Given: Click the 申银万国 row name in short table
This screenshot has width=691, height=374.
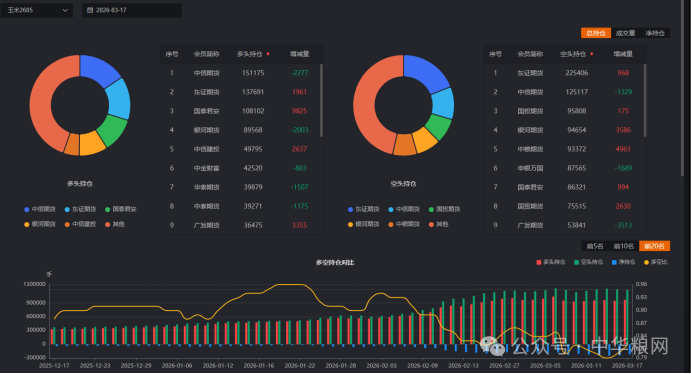Looking at the screenshot, I should 530,168.
